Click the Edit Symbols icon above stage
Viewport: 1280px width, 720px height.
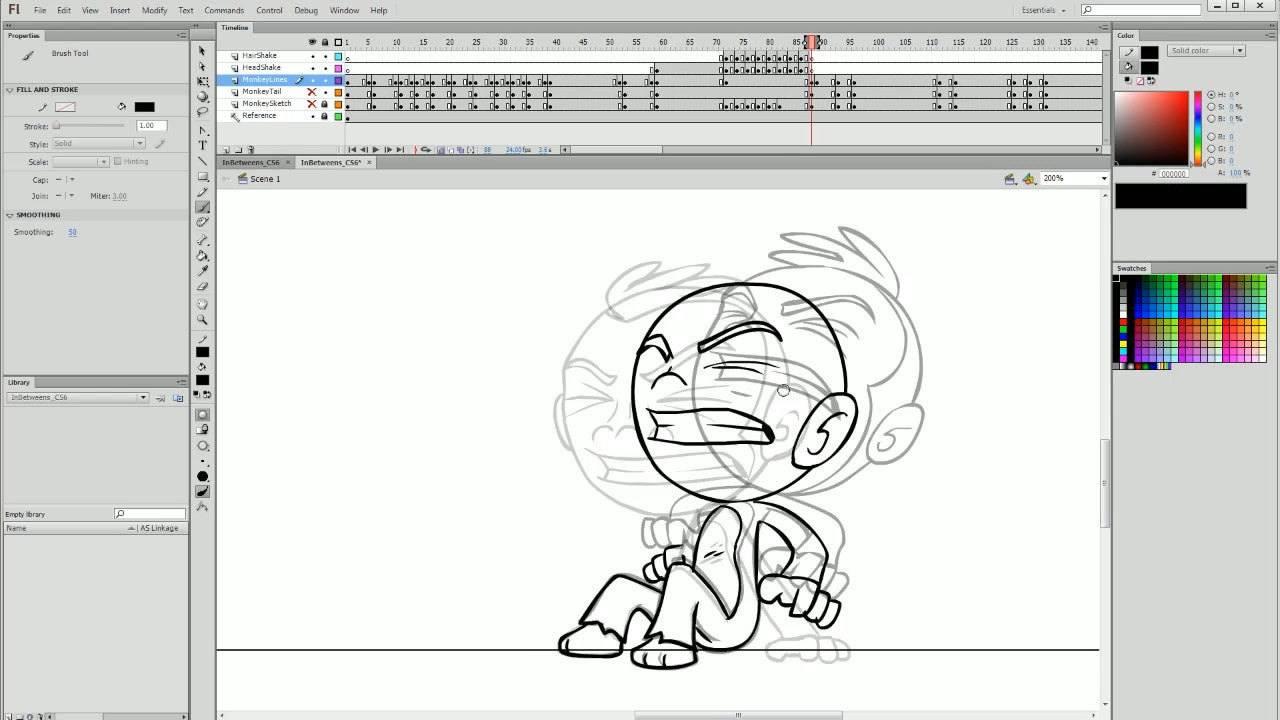[1029, 179]
